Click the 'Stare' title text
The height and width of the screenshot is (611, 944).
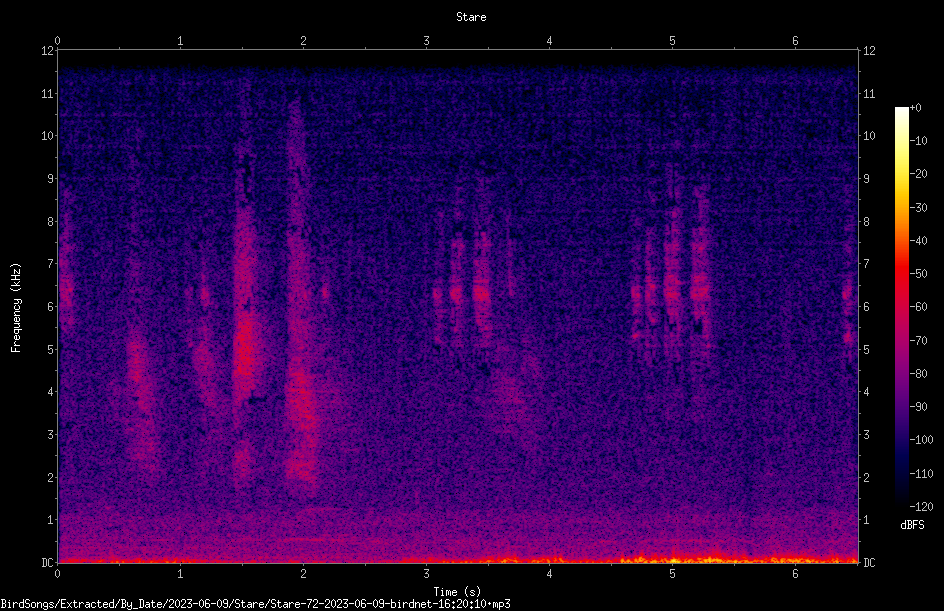pos(471,17)
